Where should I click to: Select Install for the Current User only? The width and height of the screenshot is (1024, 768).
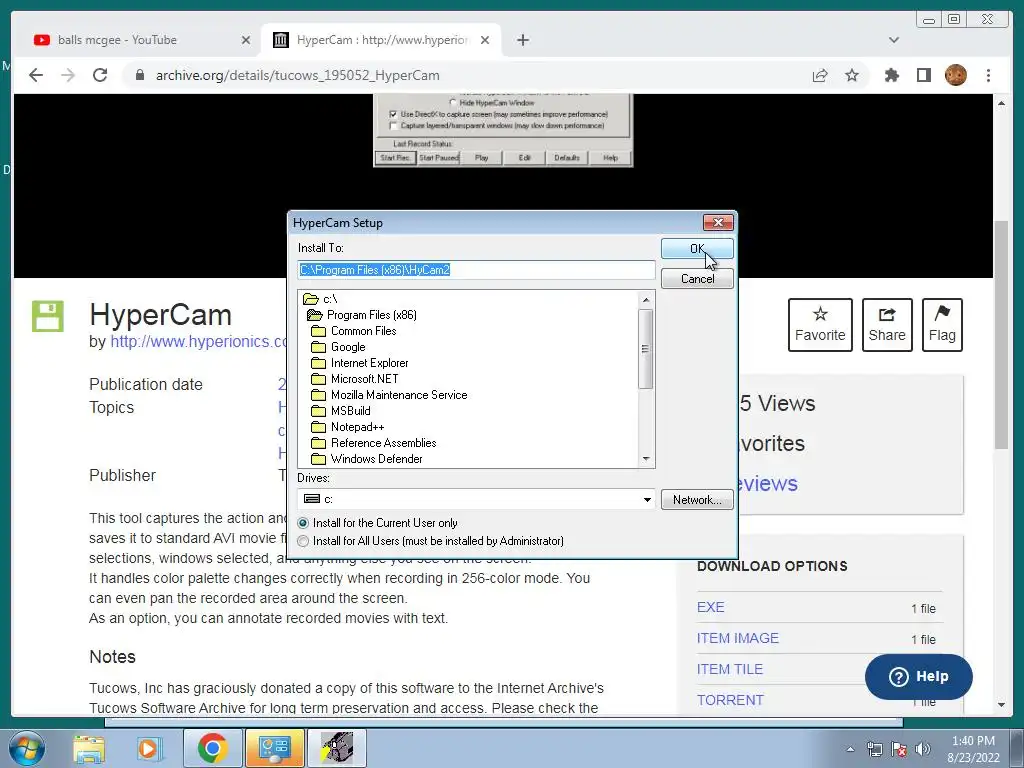tap(378, 523)
